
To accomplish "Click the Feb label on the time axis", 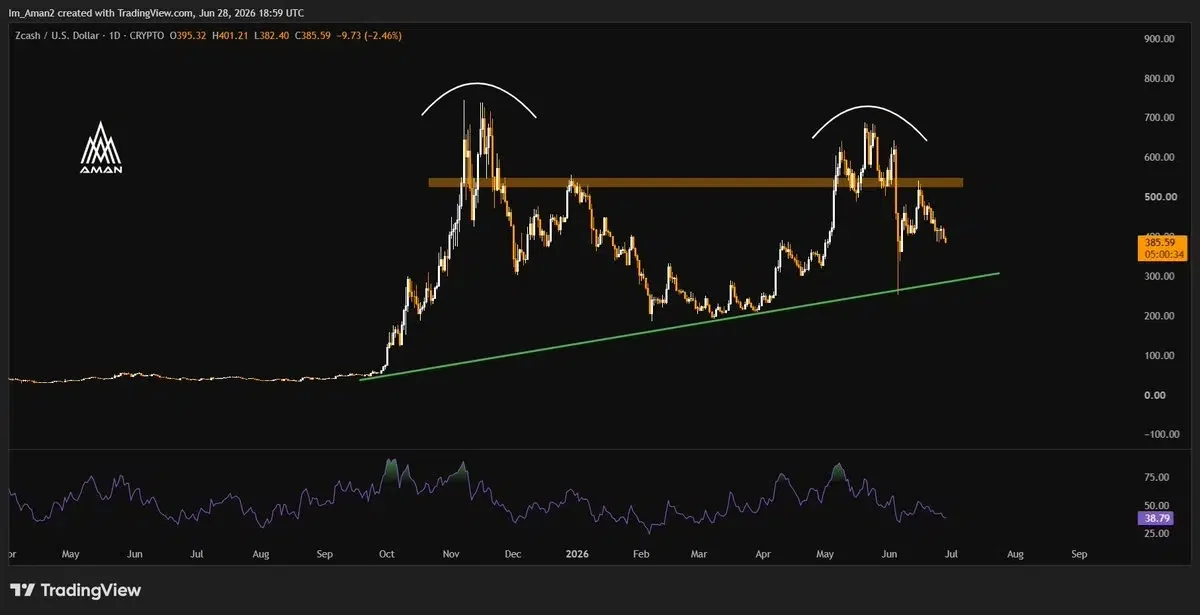I will tap(641, 553).
